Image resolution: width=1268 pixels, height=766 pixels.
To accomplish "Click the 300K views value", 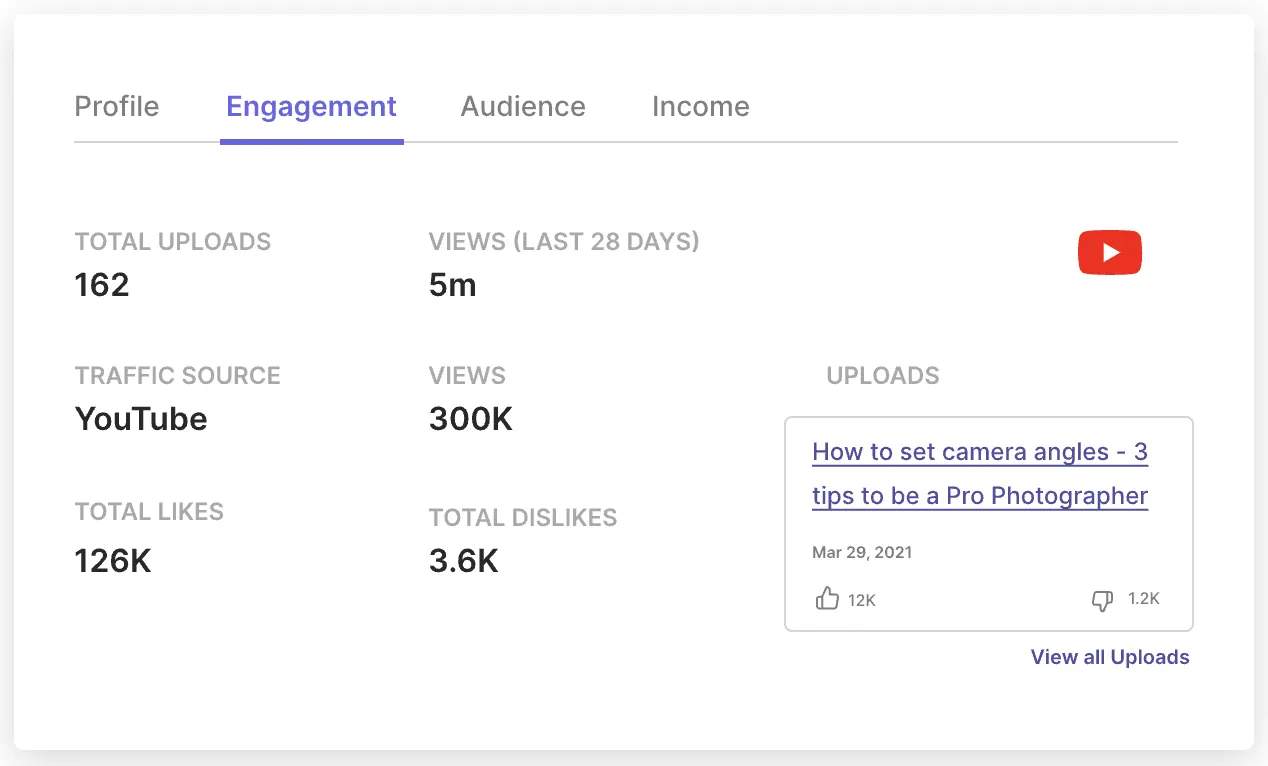I will pos(471,419).
